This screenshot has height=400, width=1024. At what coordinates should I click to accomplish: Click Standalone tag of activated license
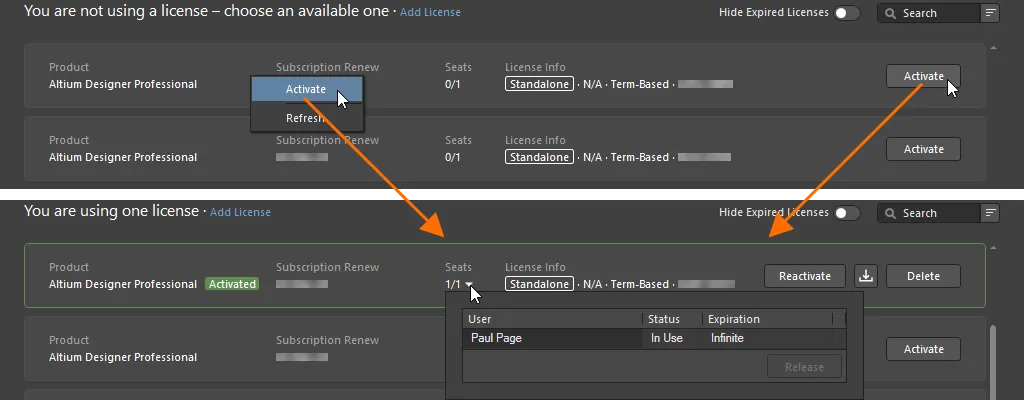[539, 284]
